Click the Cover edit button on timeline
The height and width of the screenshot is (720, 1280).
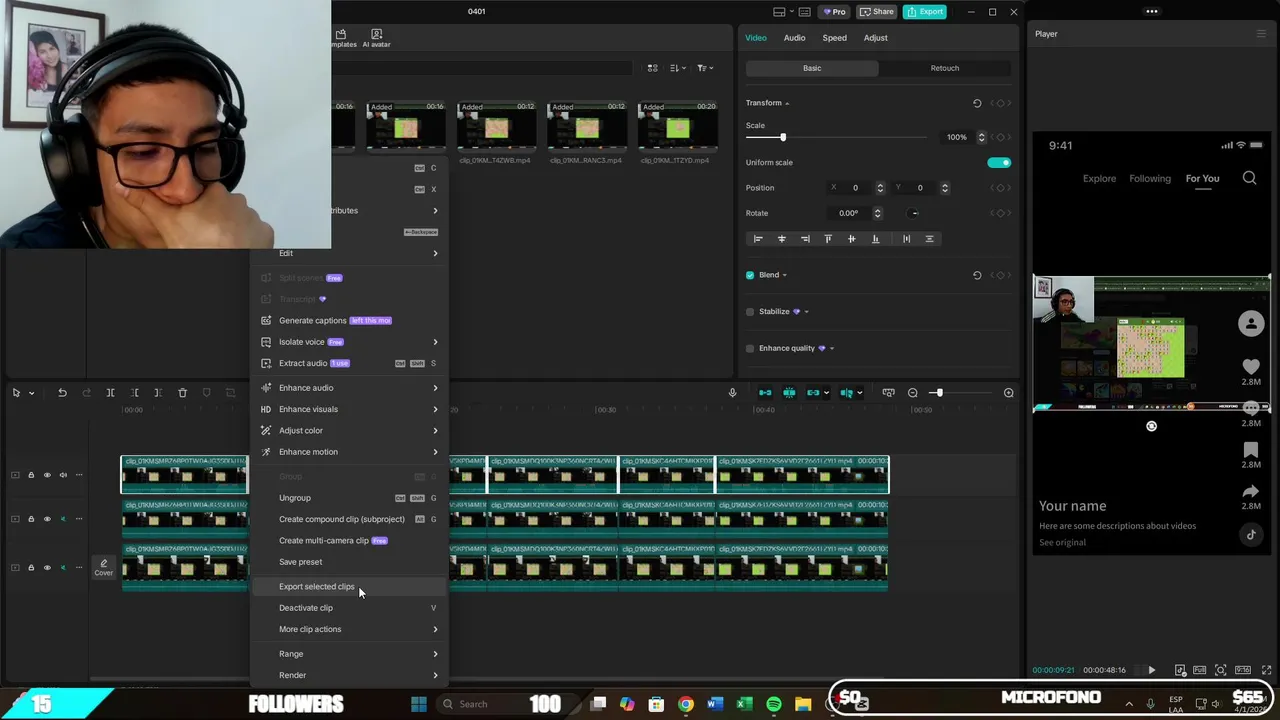click(103, 568)
